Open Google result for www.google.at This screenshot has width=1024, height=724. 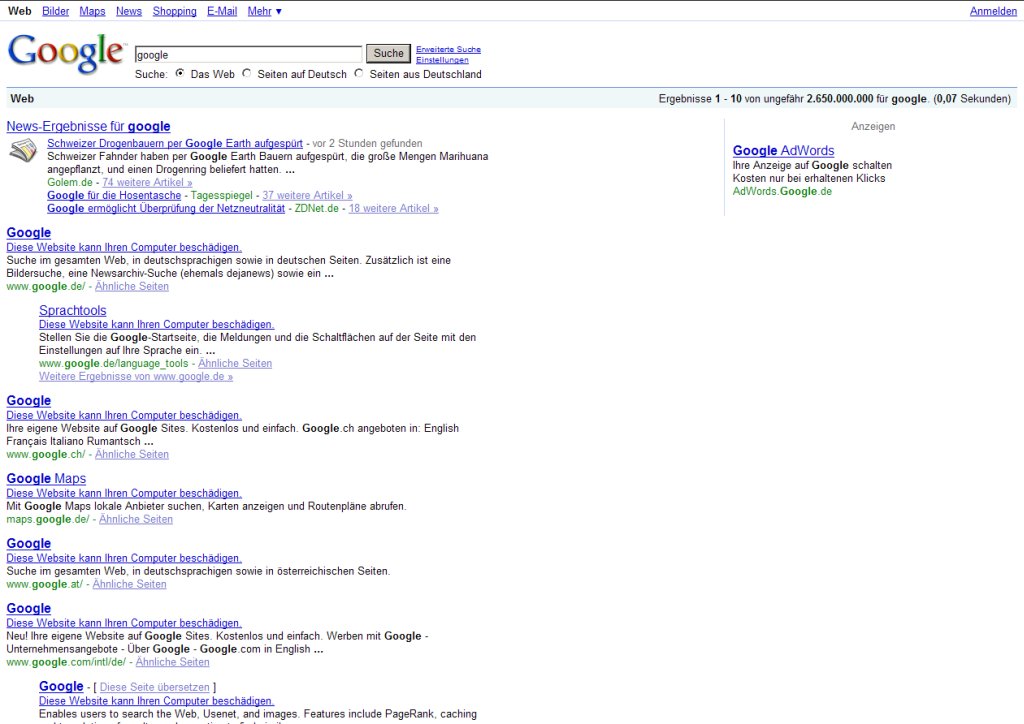(x=29, y=544)
